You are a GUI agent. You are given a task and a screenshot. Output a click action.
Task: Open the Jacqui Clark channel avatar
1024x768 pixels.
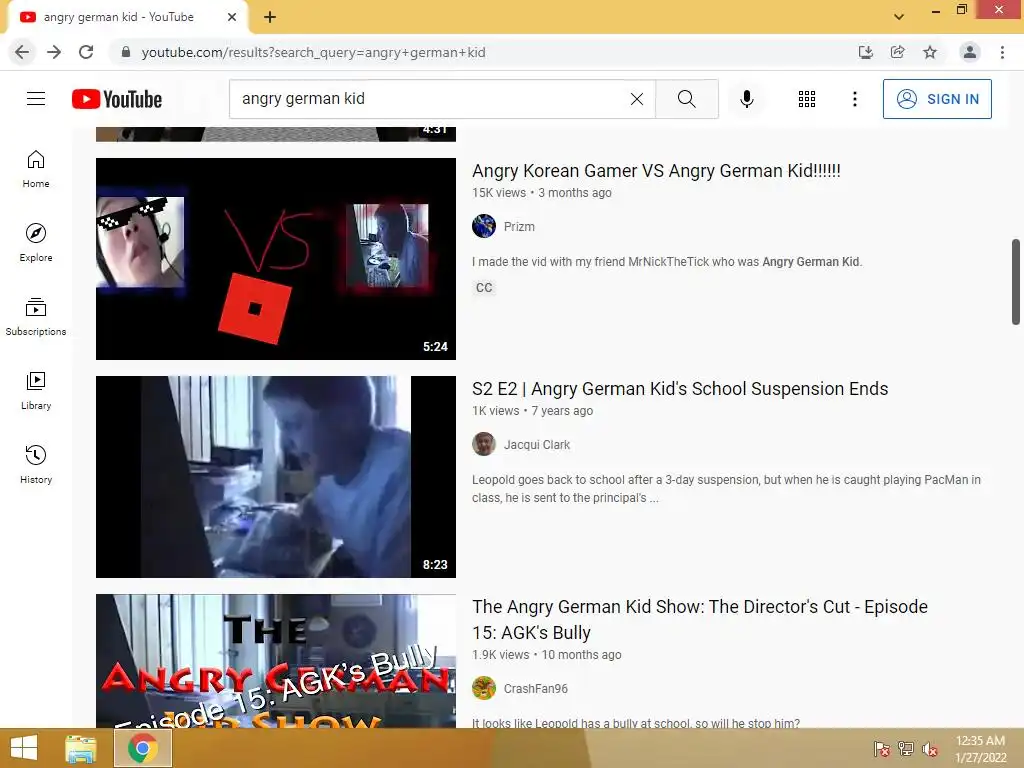(484, 444)
